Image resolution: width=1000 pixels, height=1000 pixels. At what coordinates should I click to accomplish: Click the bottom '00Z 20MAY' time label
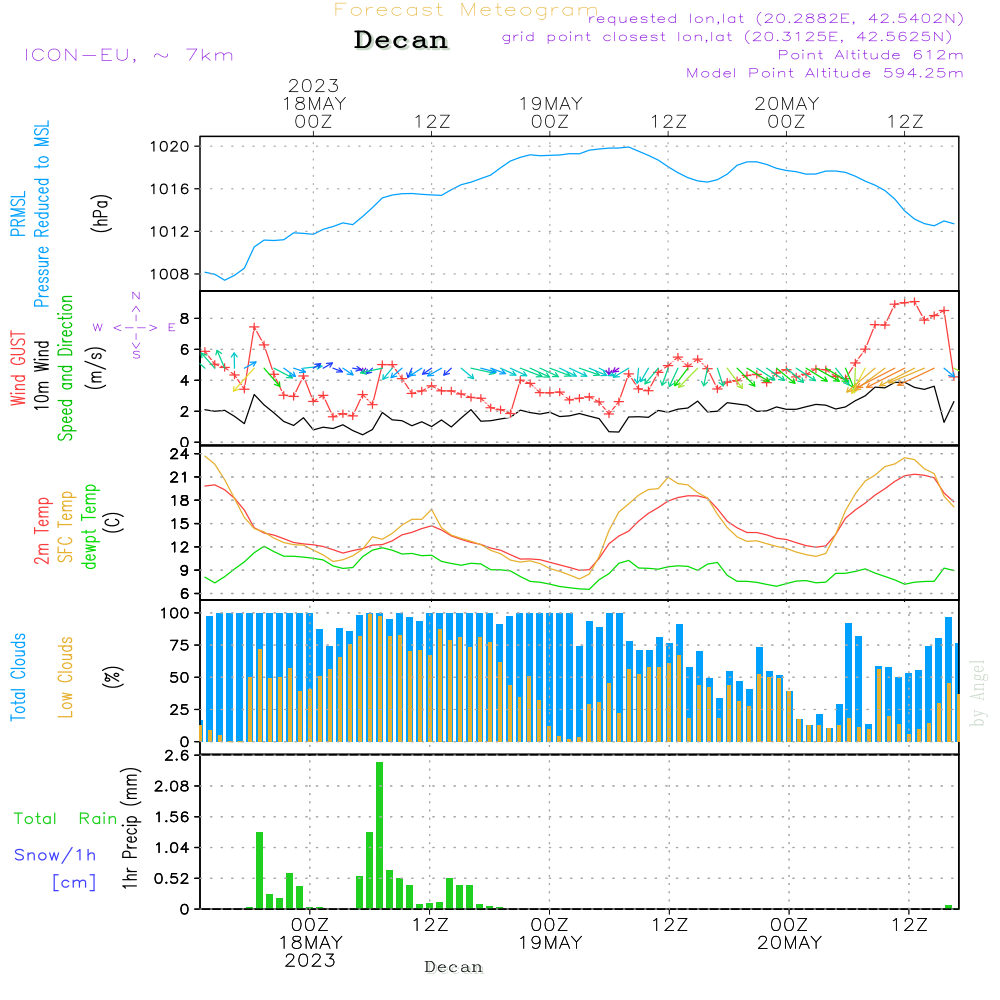[790, 934]
